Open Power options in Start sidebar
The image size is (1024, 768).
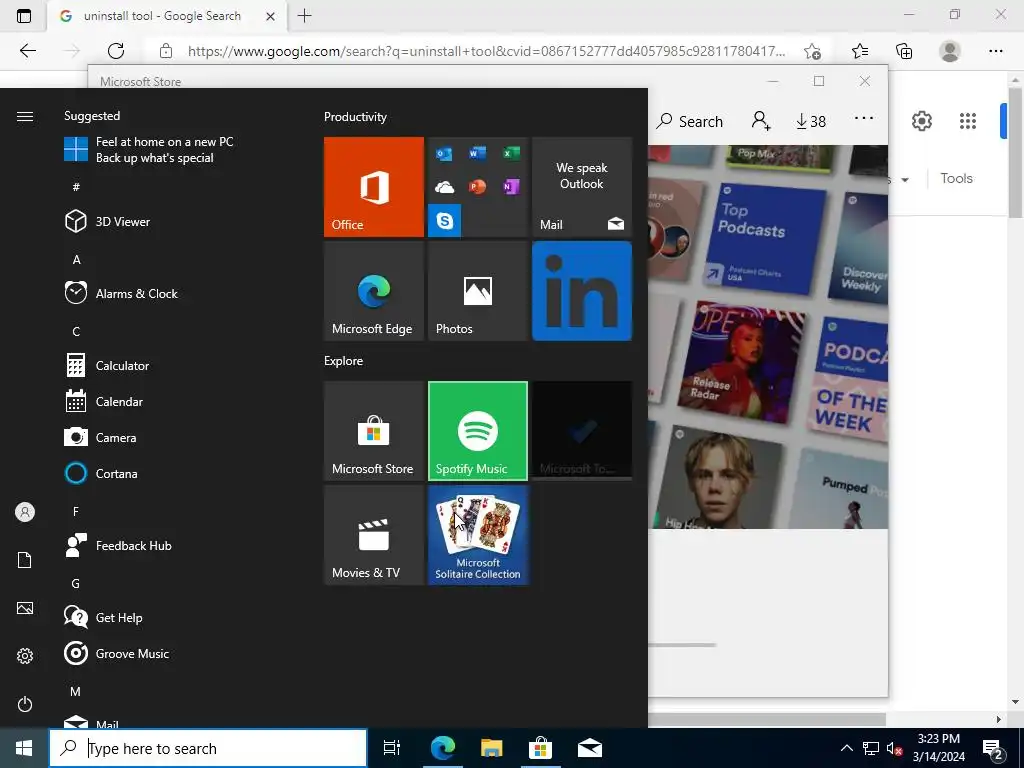[x=25, y=704]
